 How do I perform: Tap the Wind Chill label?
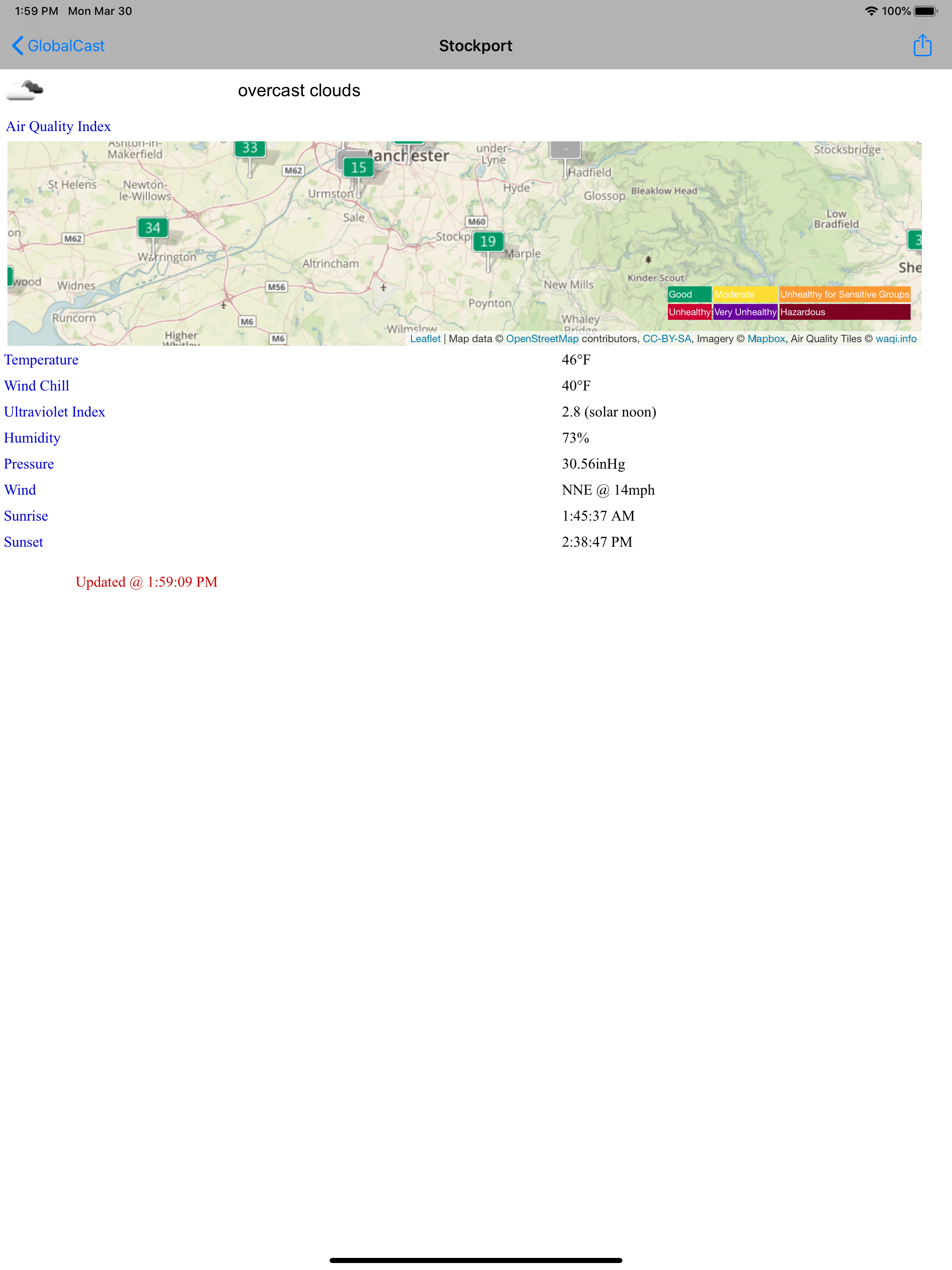coord(37,386)
